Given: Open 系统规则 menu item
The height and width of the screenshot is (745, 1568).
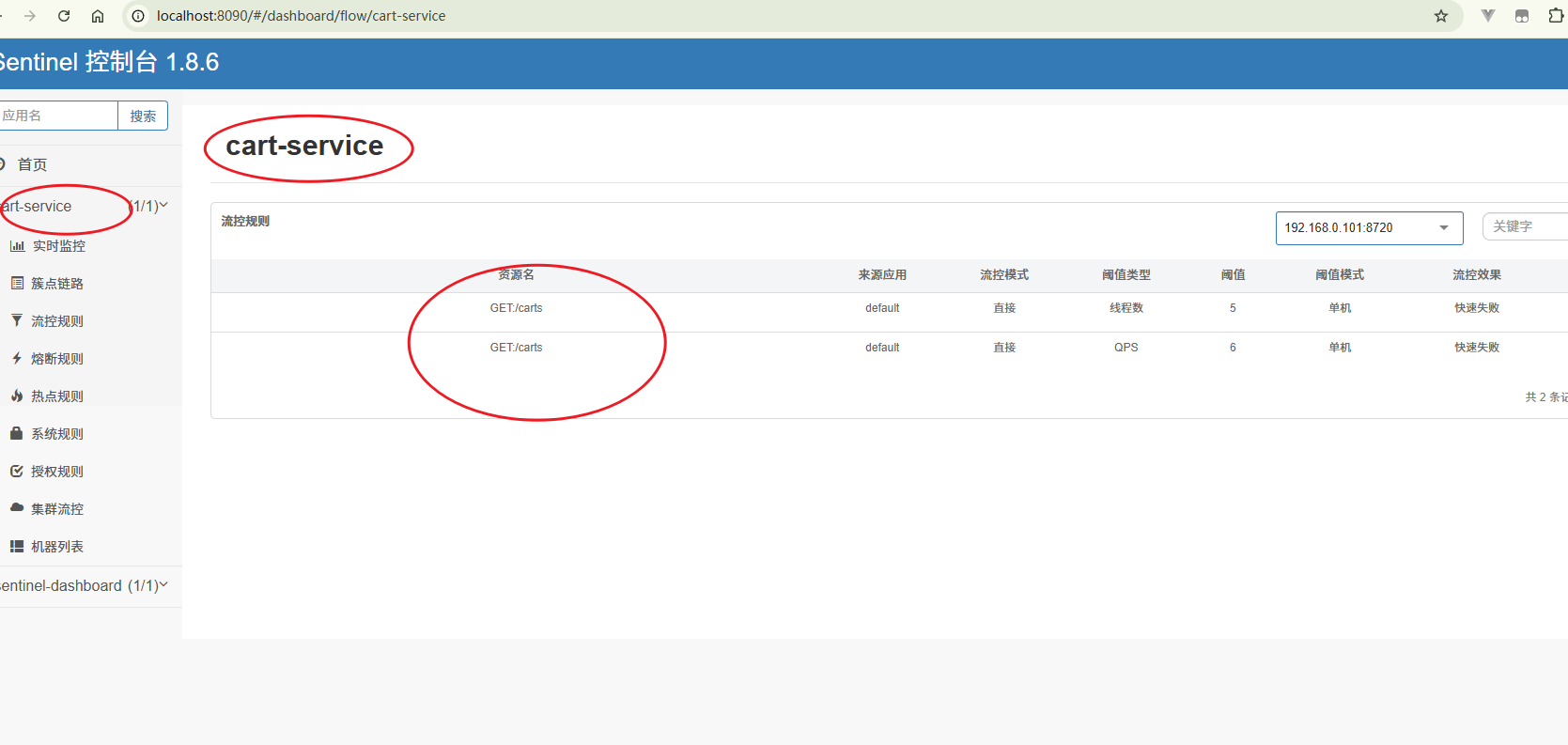Looking at the screenshot, I should click(57, 434).
